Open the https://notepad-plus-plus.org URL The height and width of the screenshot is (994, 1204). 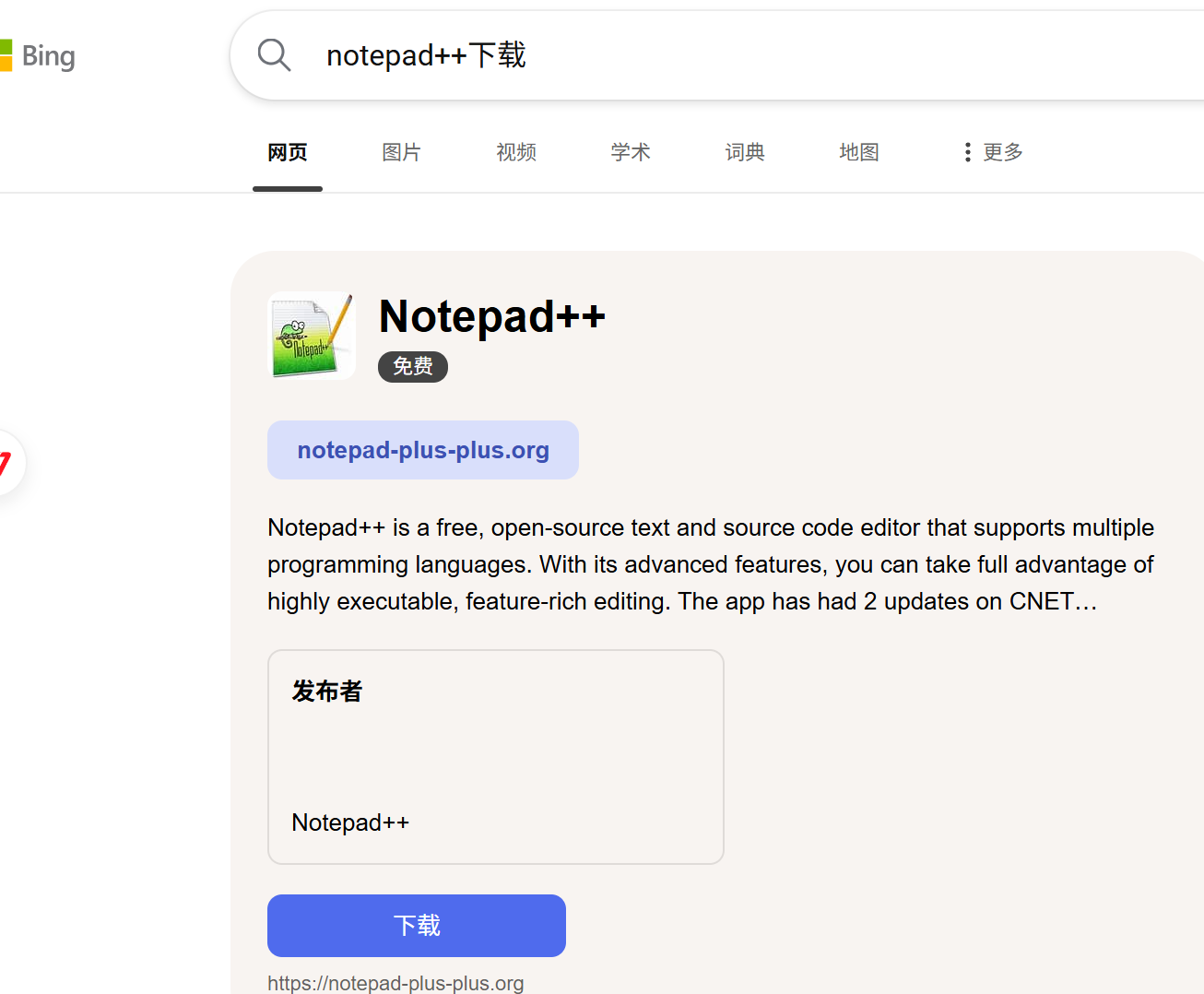point(395,983)
